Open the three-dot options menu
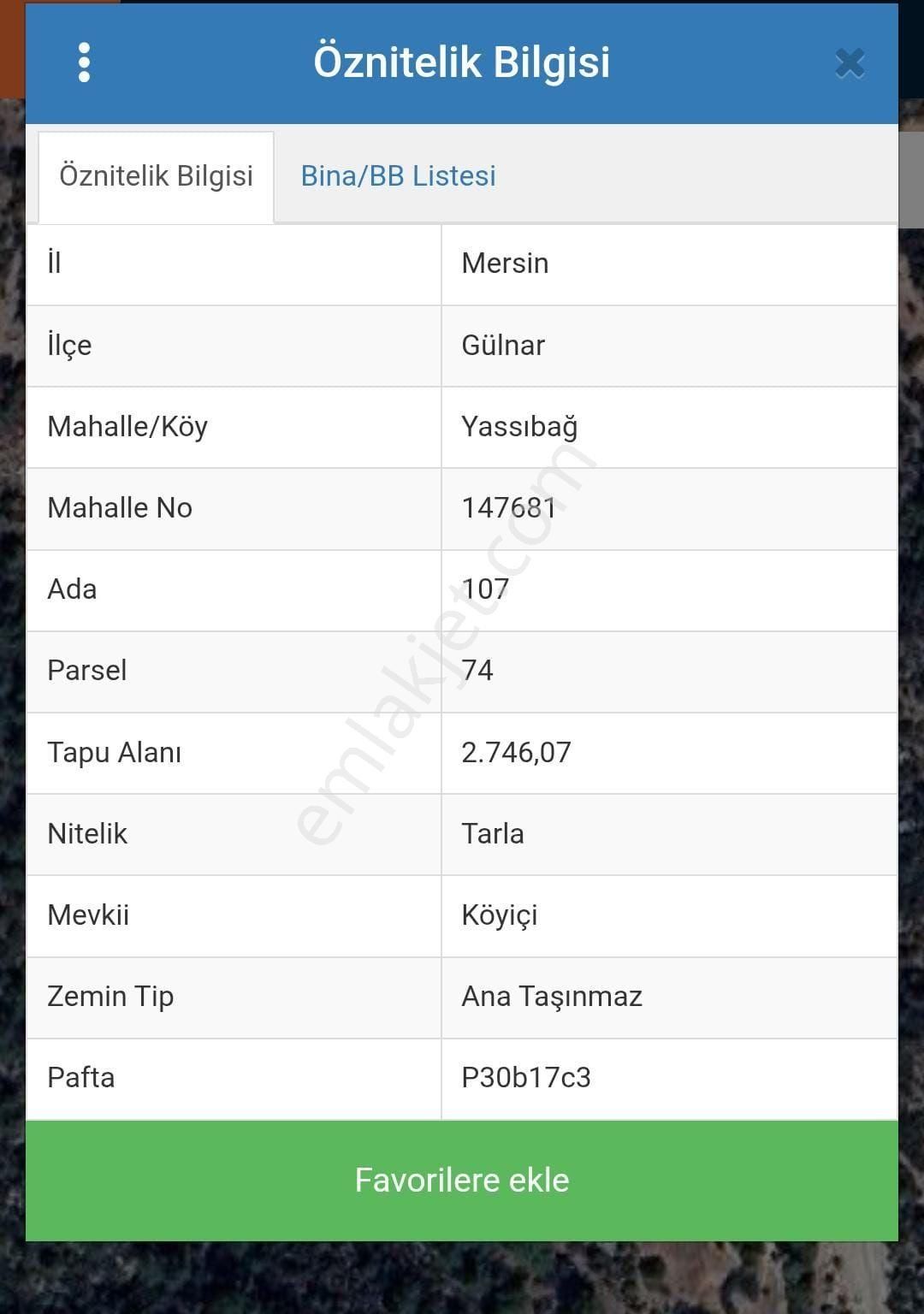Viewport: 924px width, 1314px height. pyautogui.click(x=84, y=62)
